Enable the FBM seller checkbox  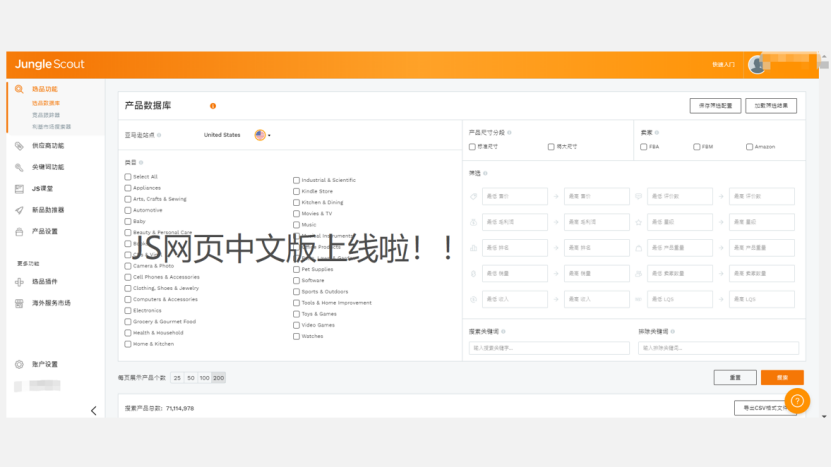[x=696, y=147]
